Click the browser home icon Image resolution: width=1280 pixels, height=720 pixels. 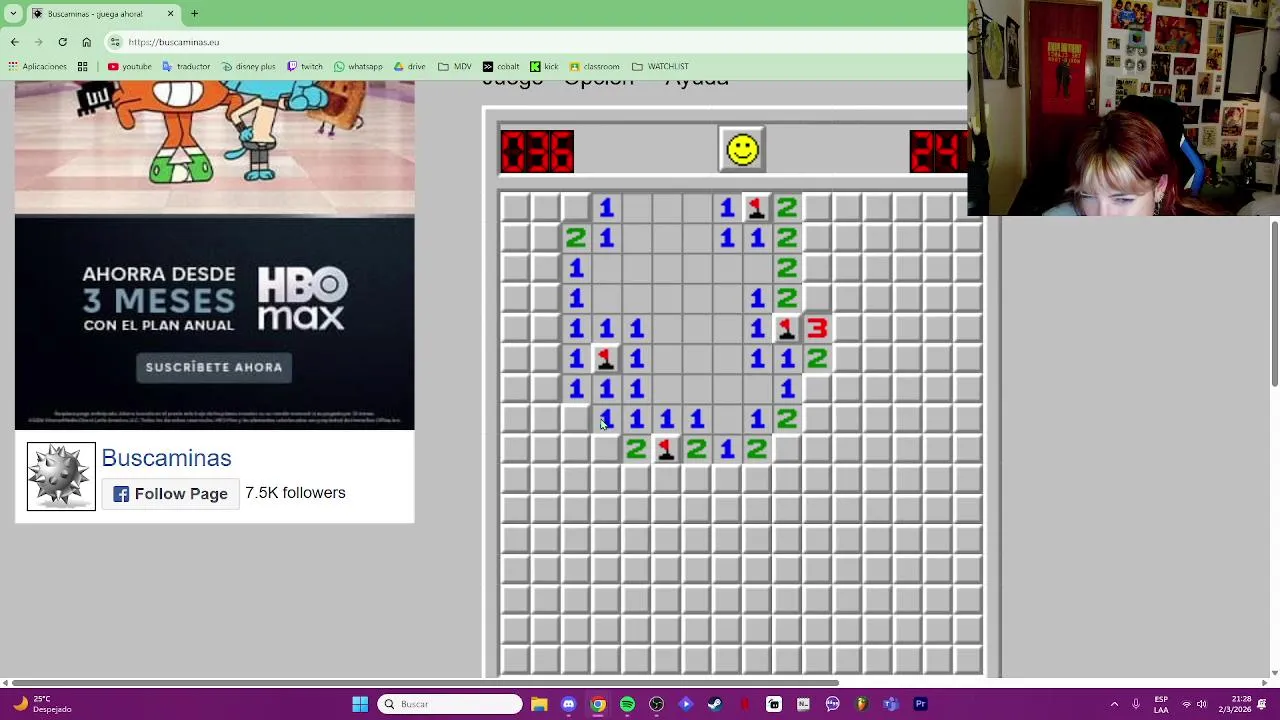pyautogui.click(x=86, y=42)
